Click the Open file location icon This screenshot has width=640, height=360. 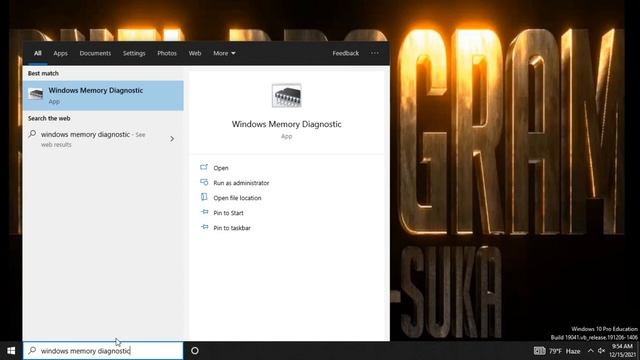coord(204,197)
